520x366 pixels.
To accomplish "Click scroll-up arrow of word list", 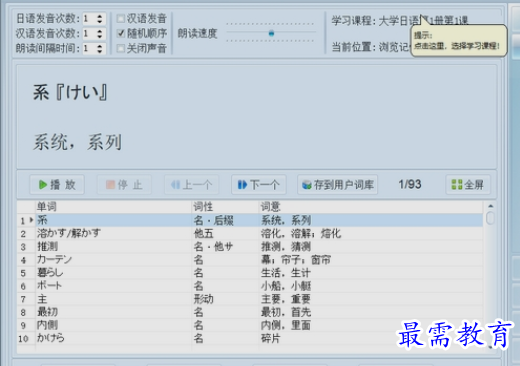I will [490, 206].
